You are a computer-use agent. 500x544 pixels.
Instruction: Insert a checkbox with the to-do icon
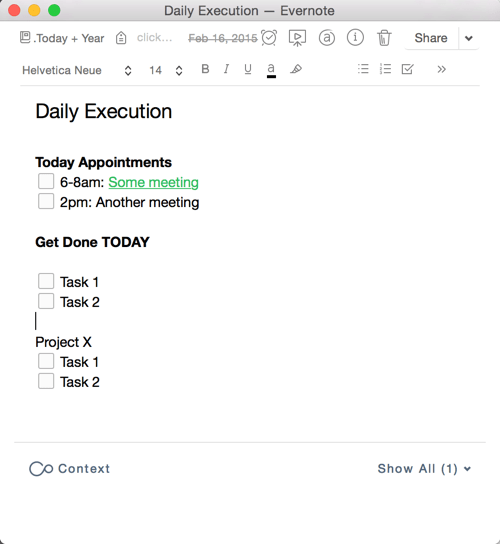[x=407, y=69]
